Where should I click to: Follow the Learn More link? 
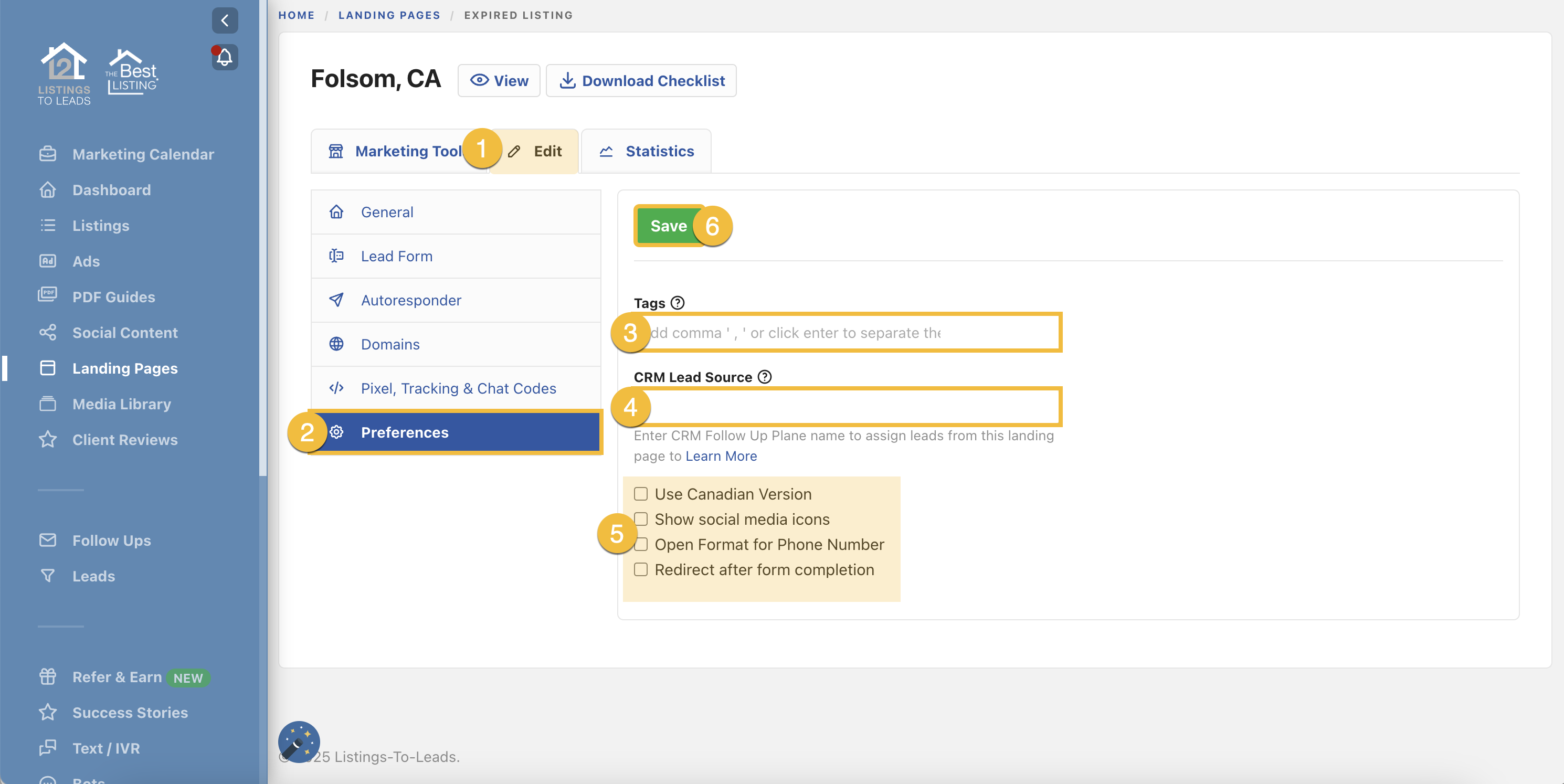(x=721, y=456)
